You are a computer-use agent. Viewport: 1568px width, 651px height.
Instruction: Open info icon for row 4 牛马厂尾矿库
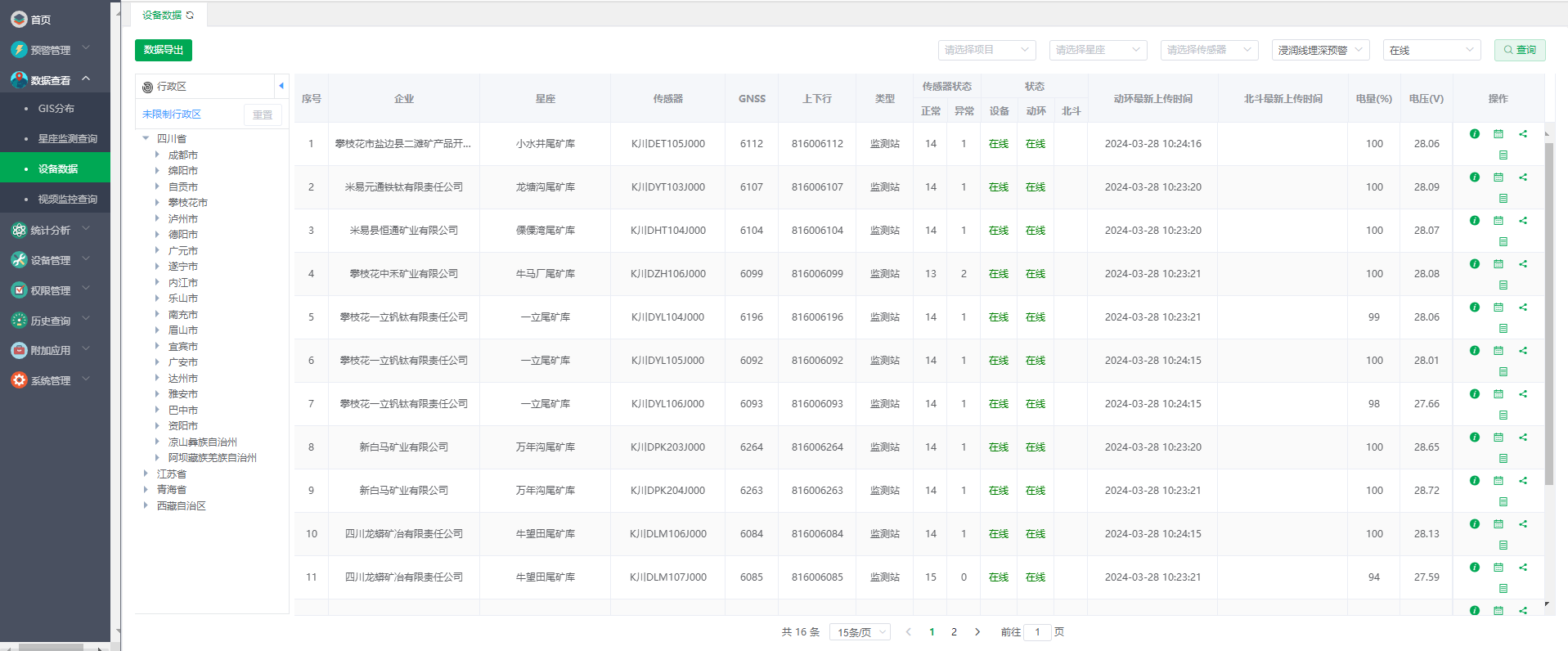(x=1474, y=263)
